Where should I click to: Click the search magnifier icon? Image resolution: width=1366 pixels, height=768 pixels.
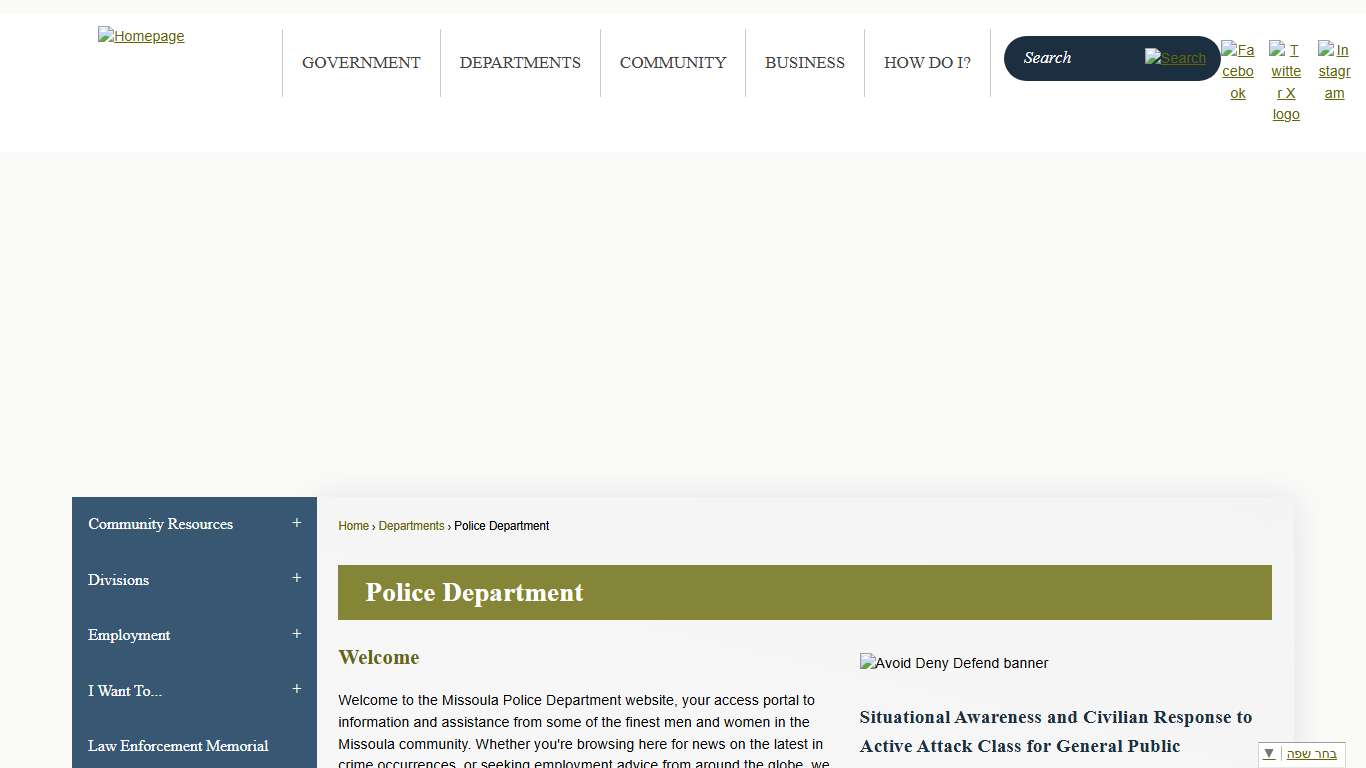pyautogui.click(x=1175, y=58)
